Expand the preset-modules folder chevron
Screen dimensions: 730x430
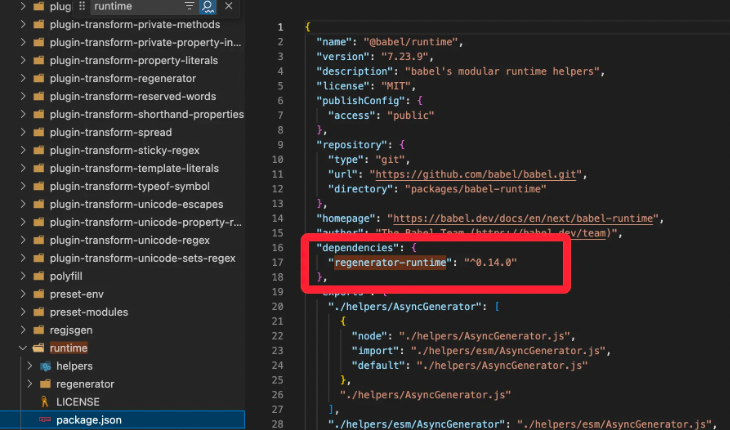23,312
